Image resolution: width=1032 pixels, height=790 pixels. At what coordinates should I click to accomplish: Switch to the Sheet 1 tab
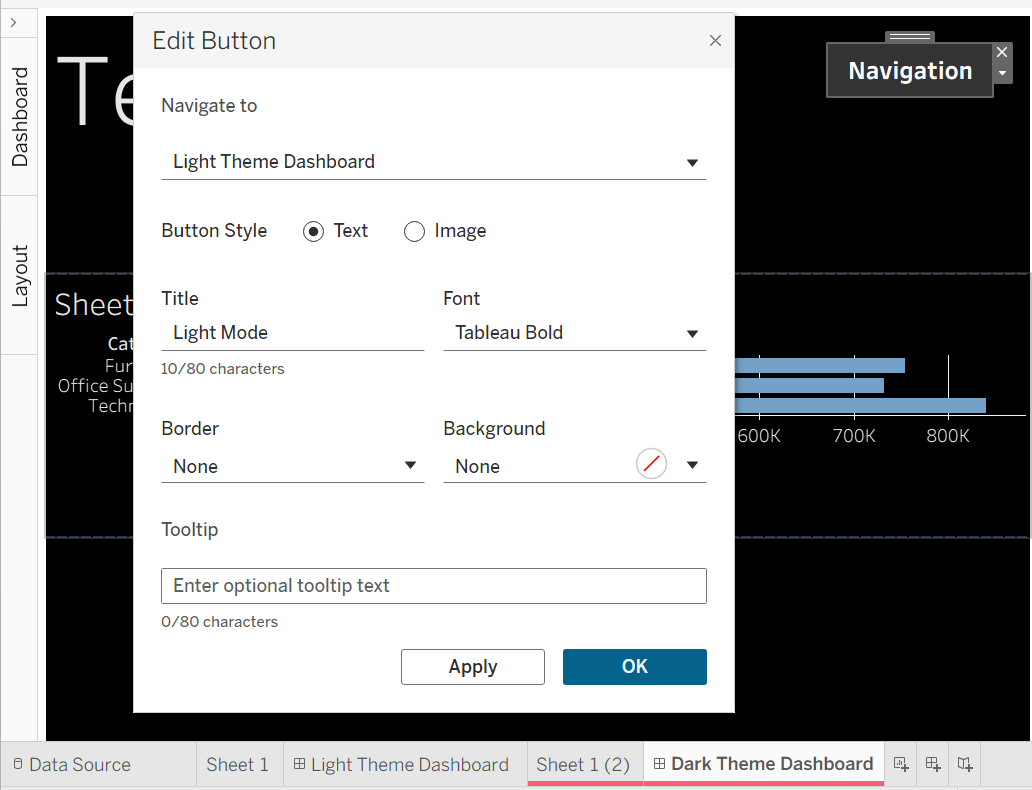(x=238, y=764)
